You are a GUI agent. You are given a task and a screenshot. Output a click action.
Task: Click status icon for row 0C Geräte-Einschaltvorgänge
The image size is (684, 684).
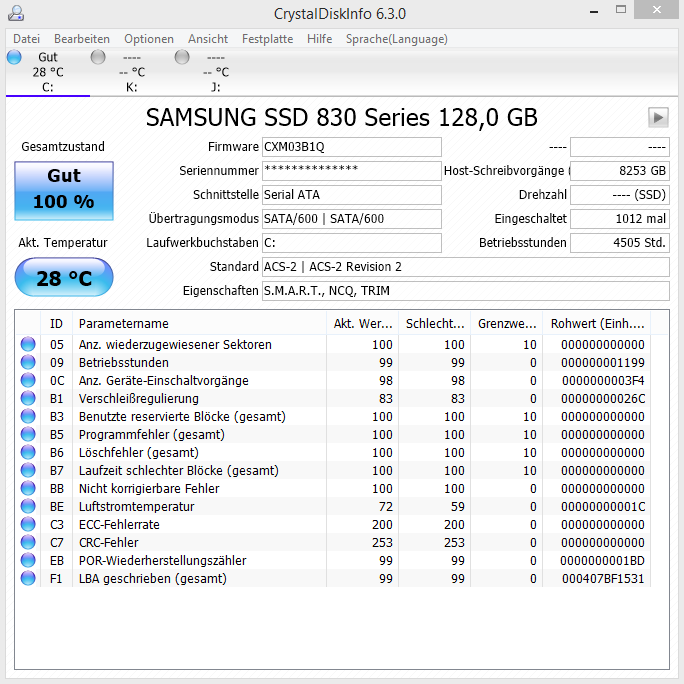28,380
